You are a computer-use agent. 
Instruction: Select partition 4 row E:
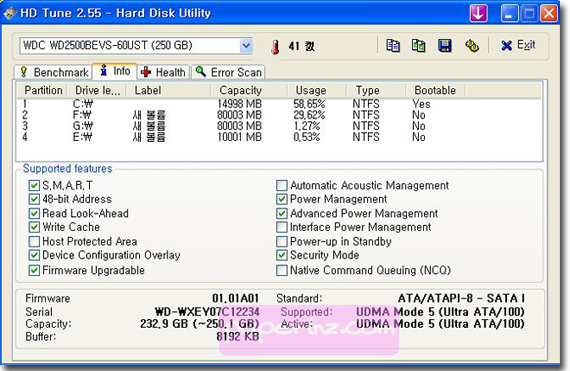click(x=279, y=137)
